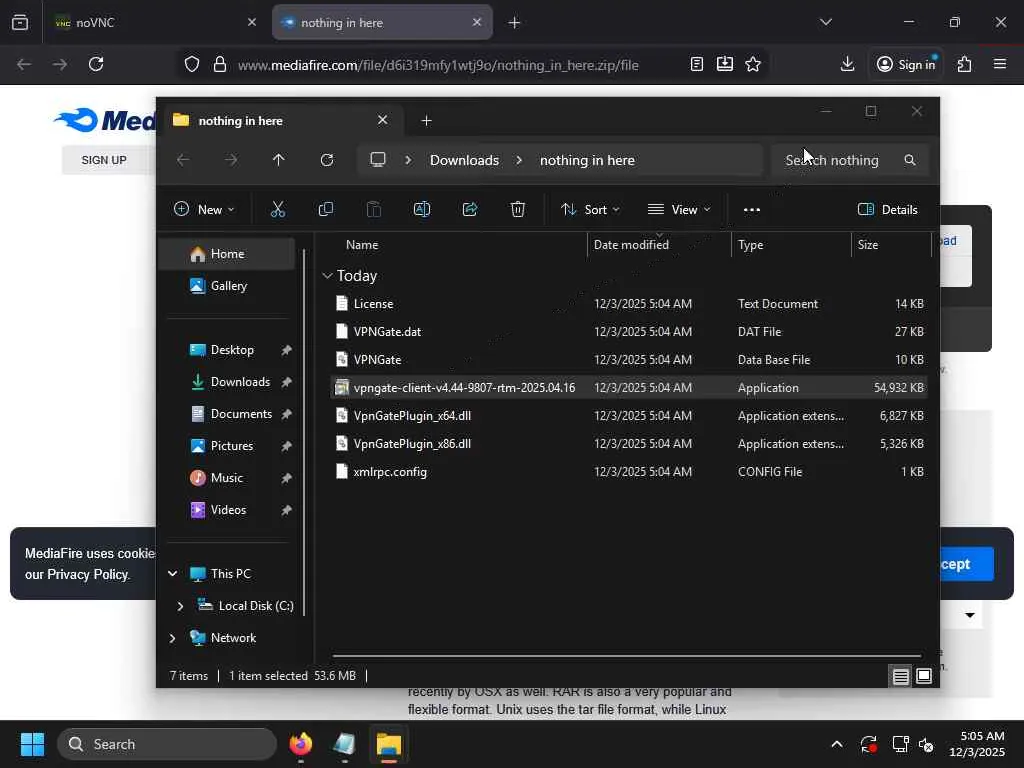
Task: Expand the Network tree node
Action: click(x=172, y=638)
